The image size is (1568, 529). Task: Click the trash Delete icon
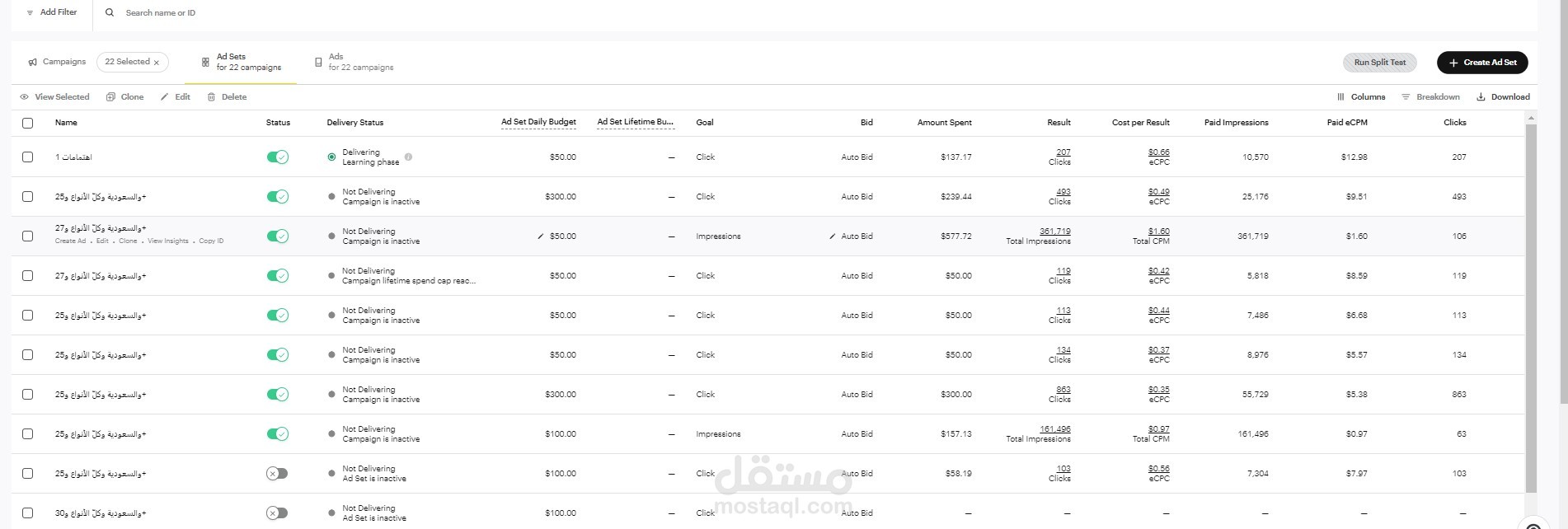coord(212,97)
